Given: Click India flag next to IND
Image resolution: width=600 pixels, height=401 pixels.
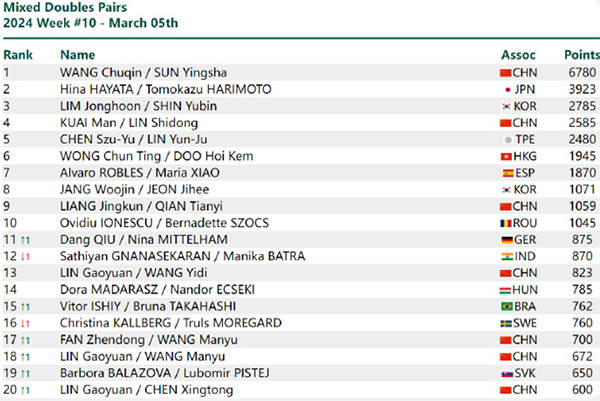Looking at the screenshot, I should (507, 256).
